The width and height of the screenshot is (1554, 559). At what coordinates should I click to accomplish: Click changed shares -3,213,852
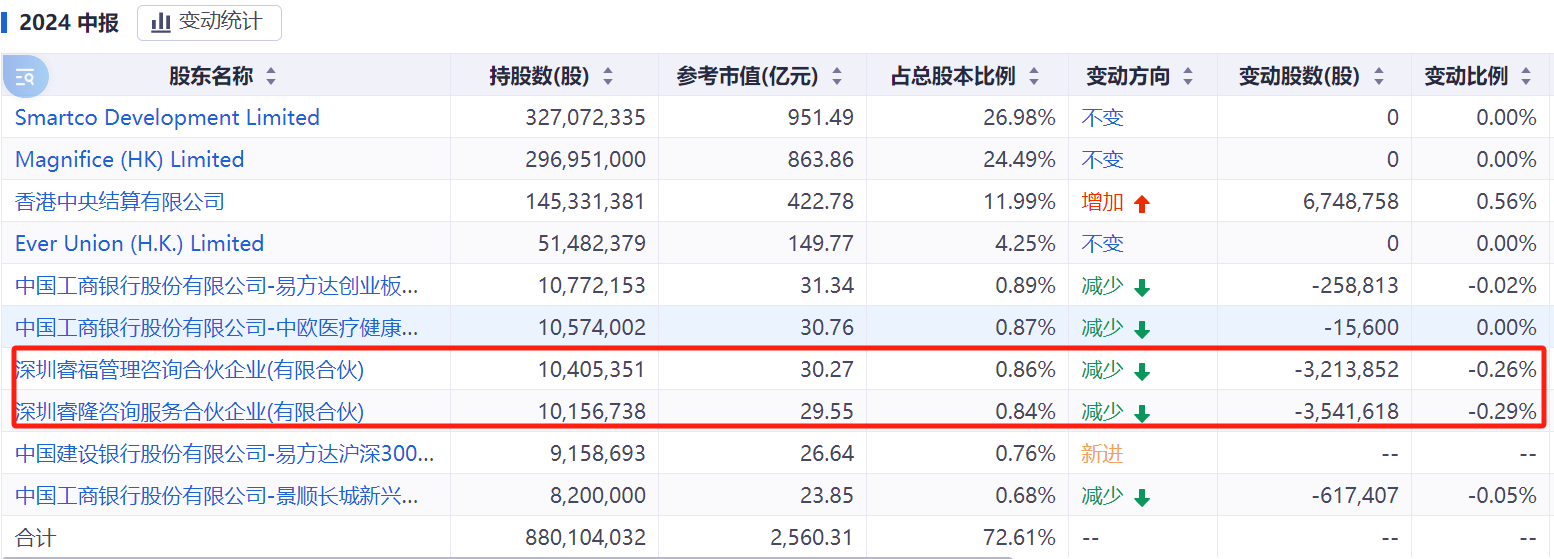[1347, 369]
